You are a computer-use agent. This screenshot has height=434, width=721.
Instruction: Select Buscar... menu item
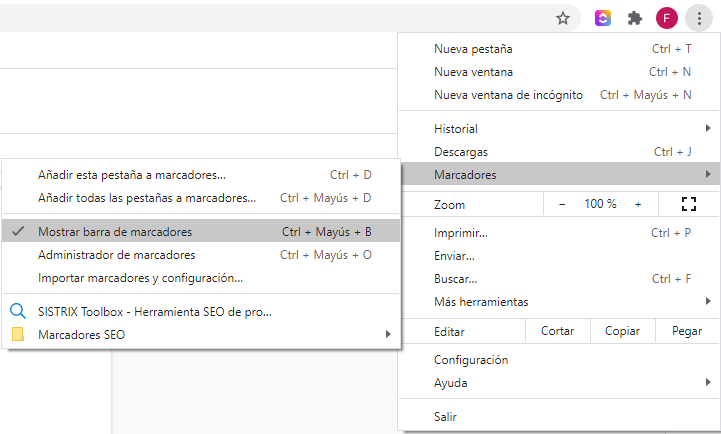(559, 279)
